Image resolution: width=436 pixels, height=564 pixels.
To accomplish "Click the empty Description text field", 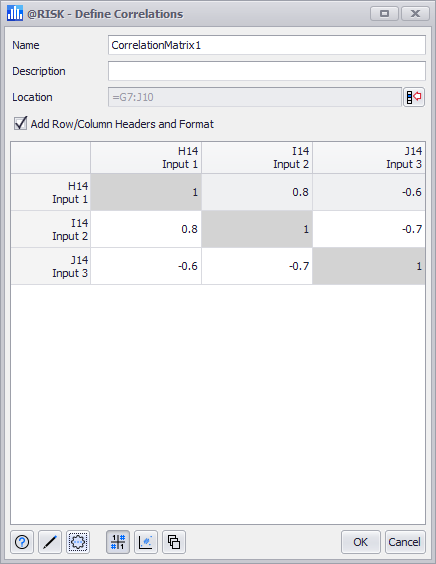I will [x=267, y=71].
